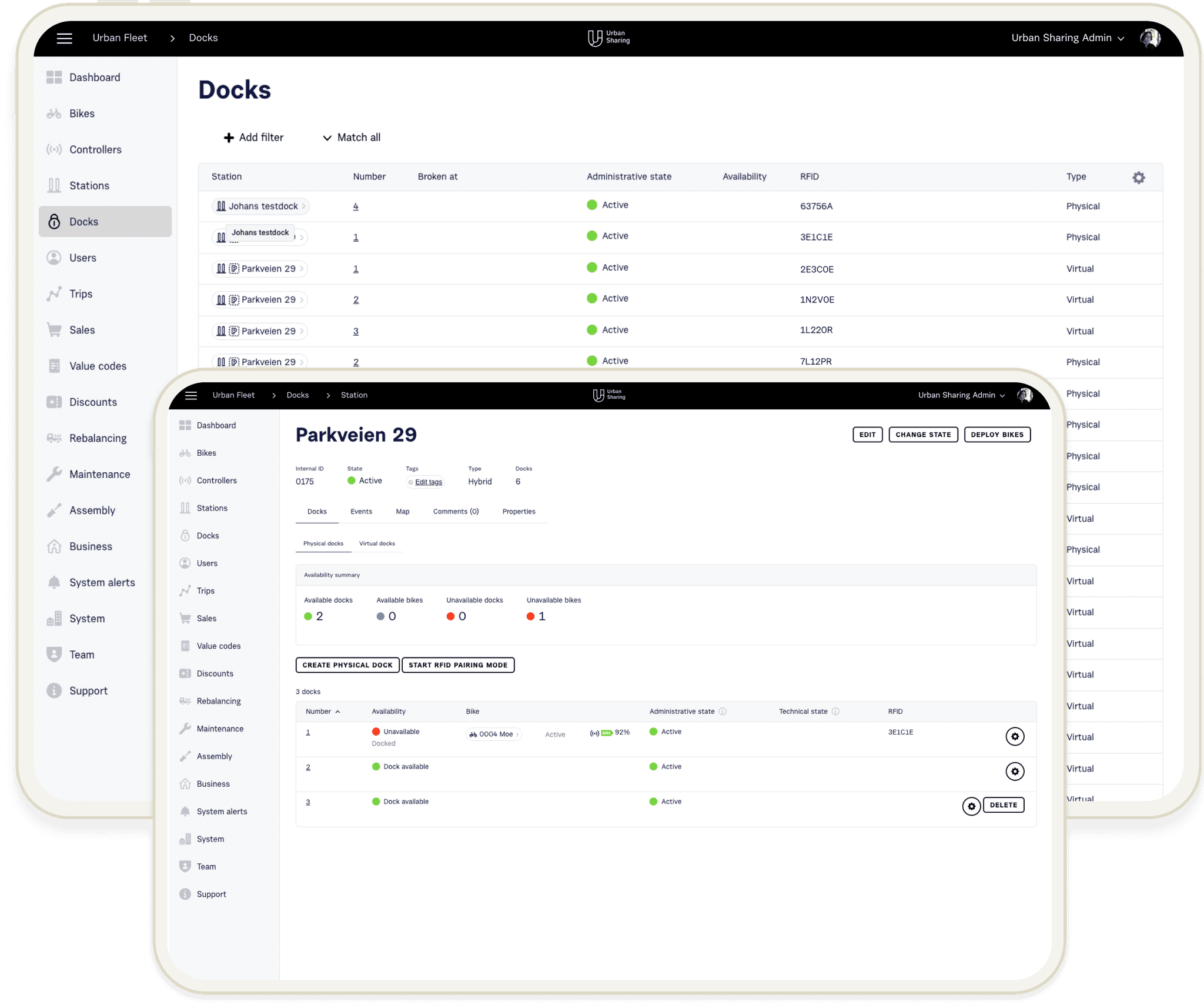1204x1005 pixels.
Task: Click Urban Sharing logo in front window header
Action: [609, 395]
